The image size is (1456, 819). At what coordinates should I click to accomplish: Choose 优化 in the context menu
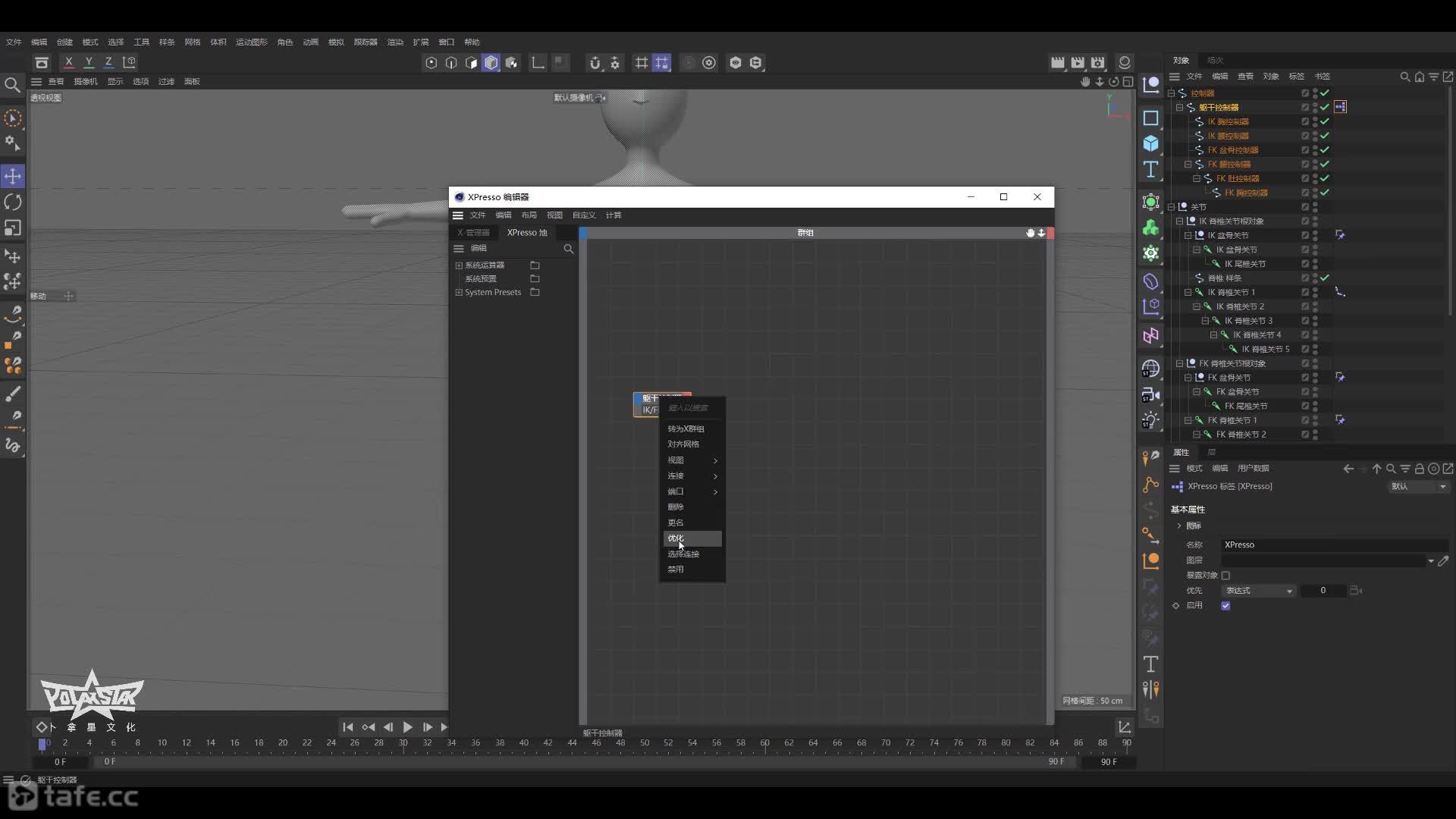click(692, 538)
